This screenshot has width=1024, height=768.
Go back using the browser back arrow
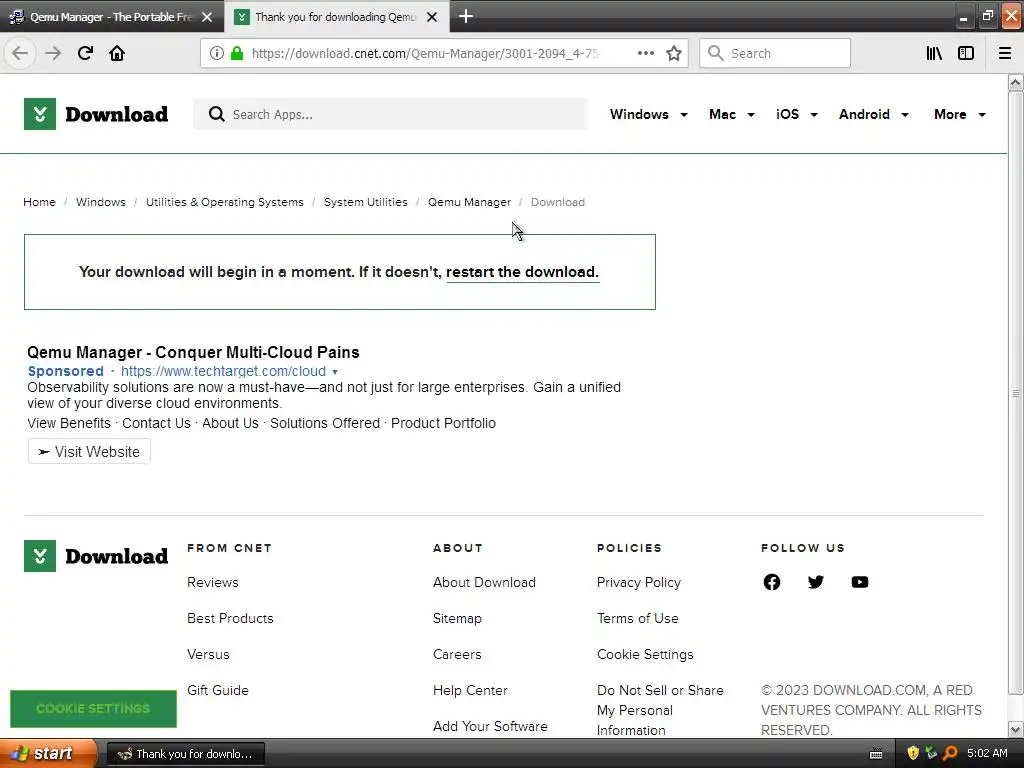click(x=20, y=53)
